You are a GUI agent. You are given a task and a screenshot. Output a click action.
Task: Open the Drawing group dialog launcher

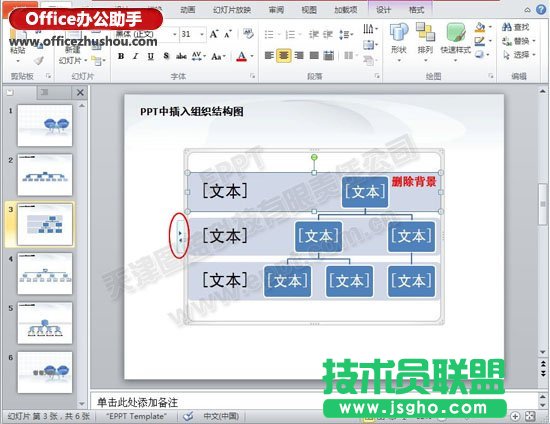(x=491, y=76)
